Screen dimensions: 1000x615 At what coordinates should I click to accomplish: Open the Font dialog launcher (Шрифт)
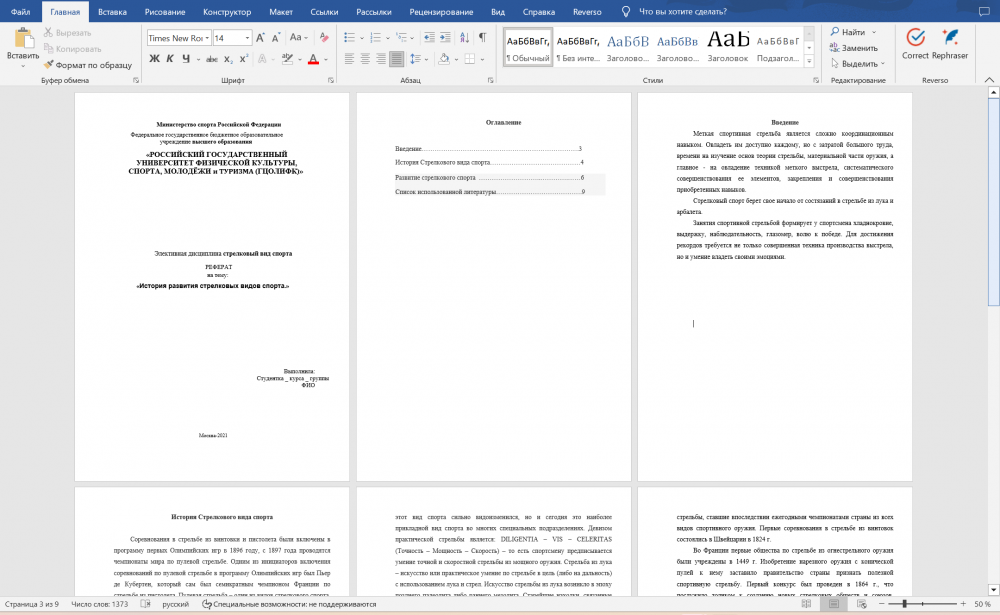[x=330, y=80]
